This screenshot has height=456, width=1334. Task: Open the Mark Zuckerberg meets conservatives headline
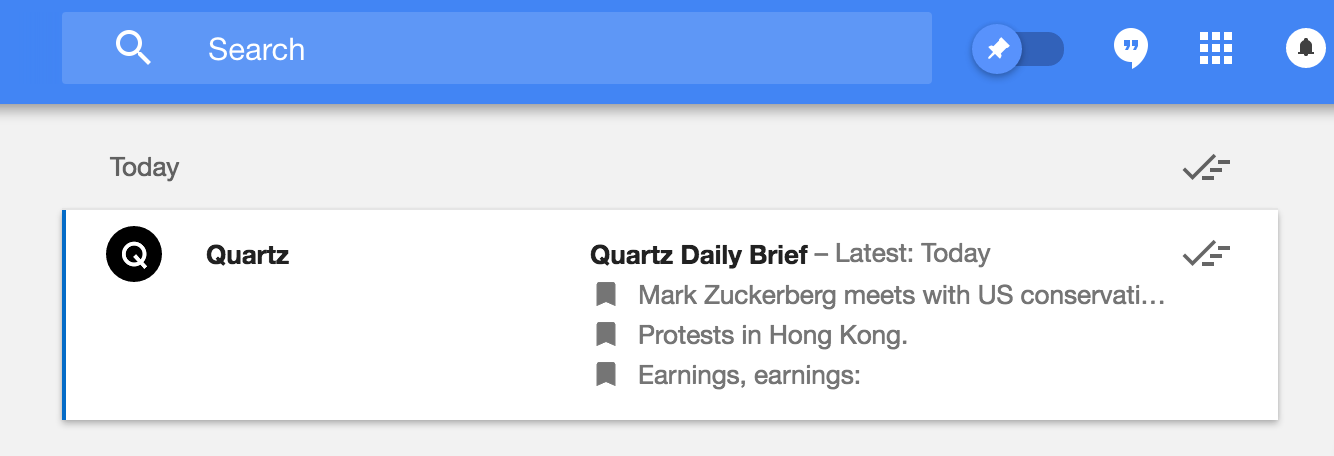902,295
